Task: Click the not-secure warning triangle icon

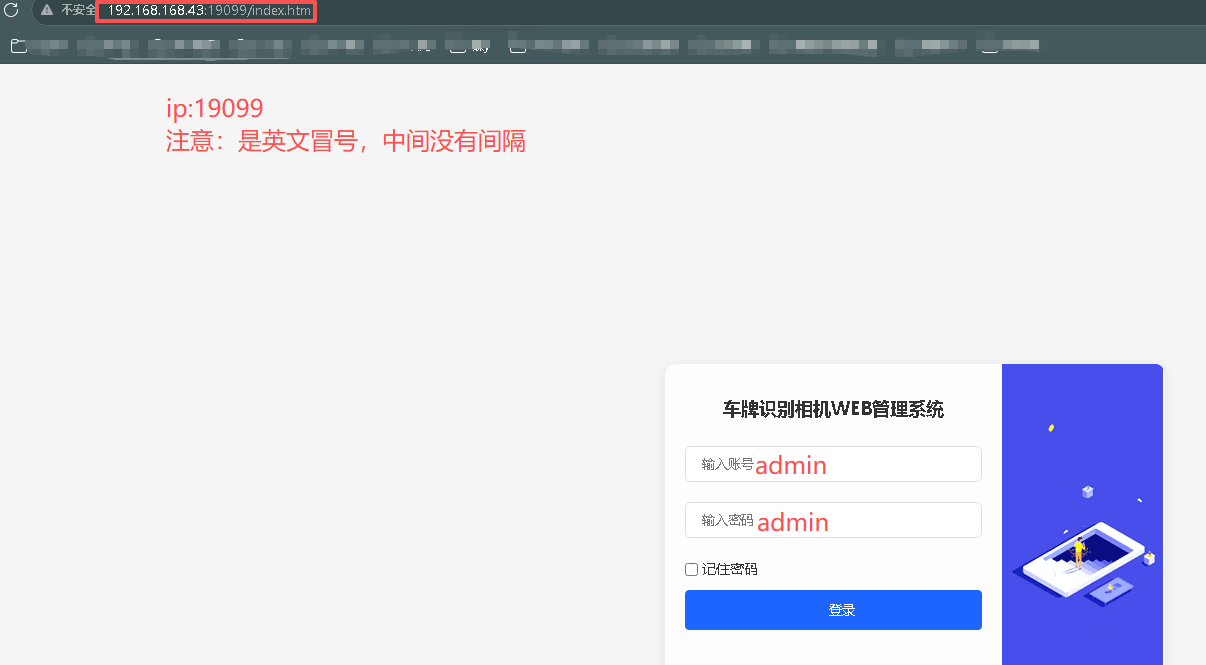Action: (47, 10)
